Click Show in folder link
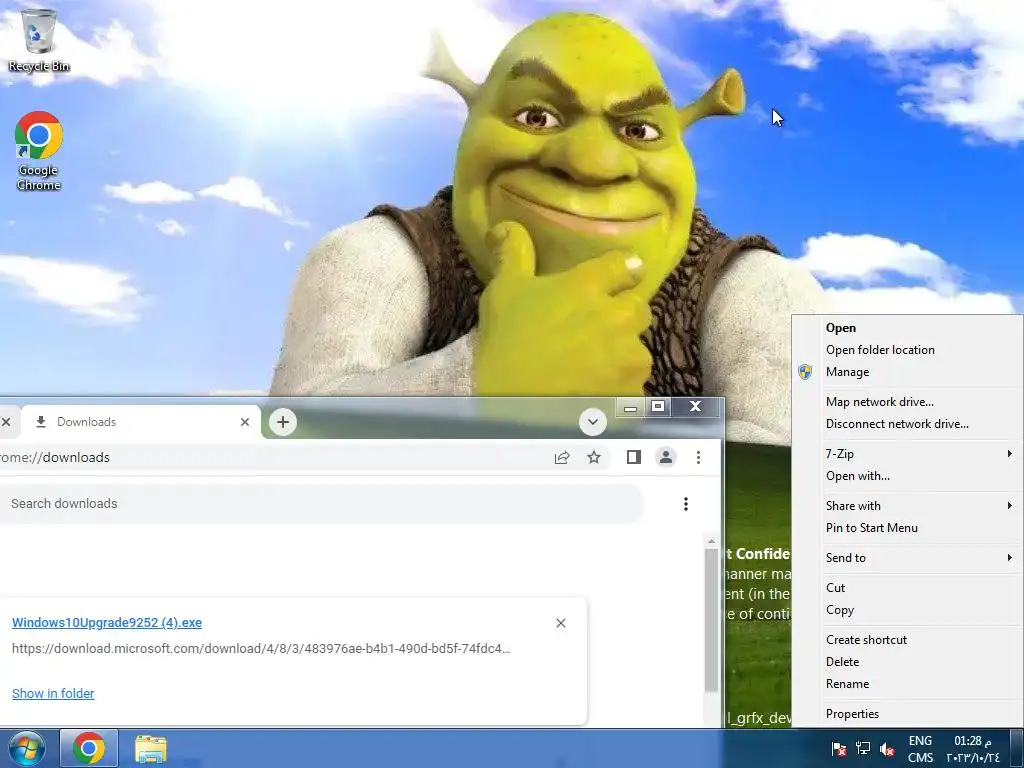1024x768 pixels. tap(53, 694)
